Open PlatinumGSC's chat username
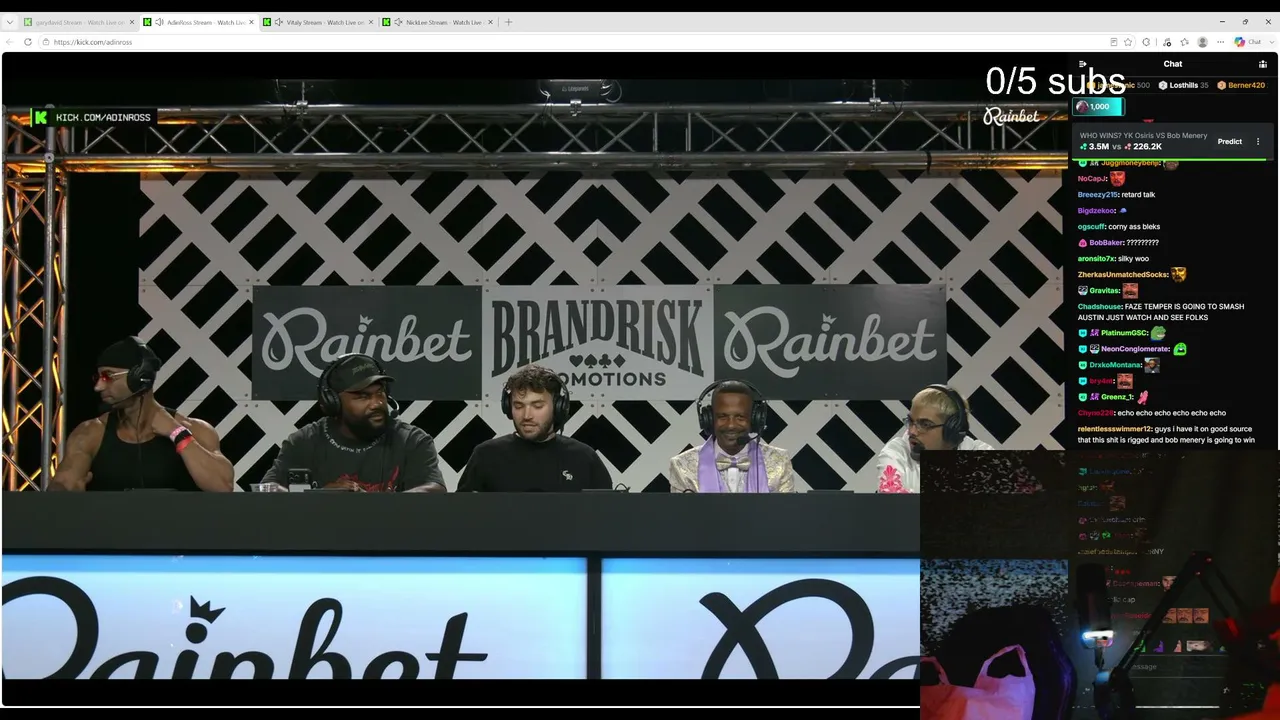1280x720 pixels. click(1124, 333)
